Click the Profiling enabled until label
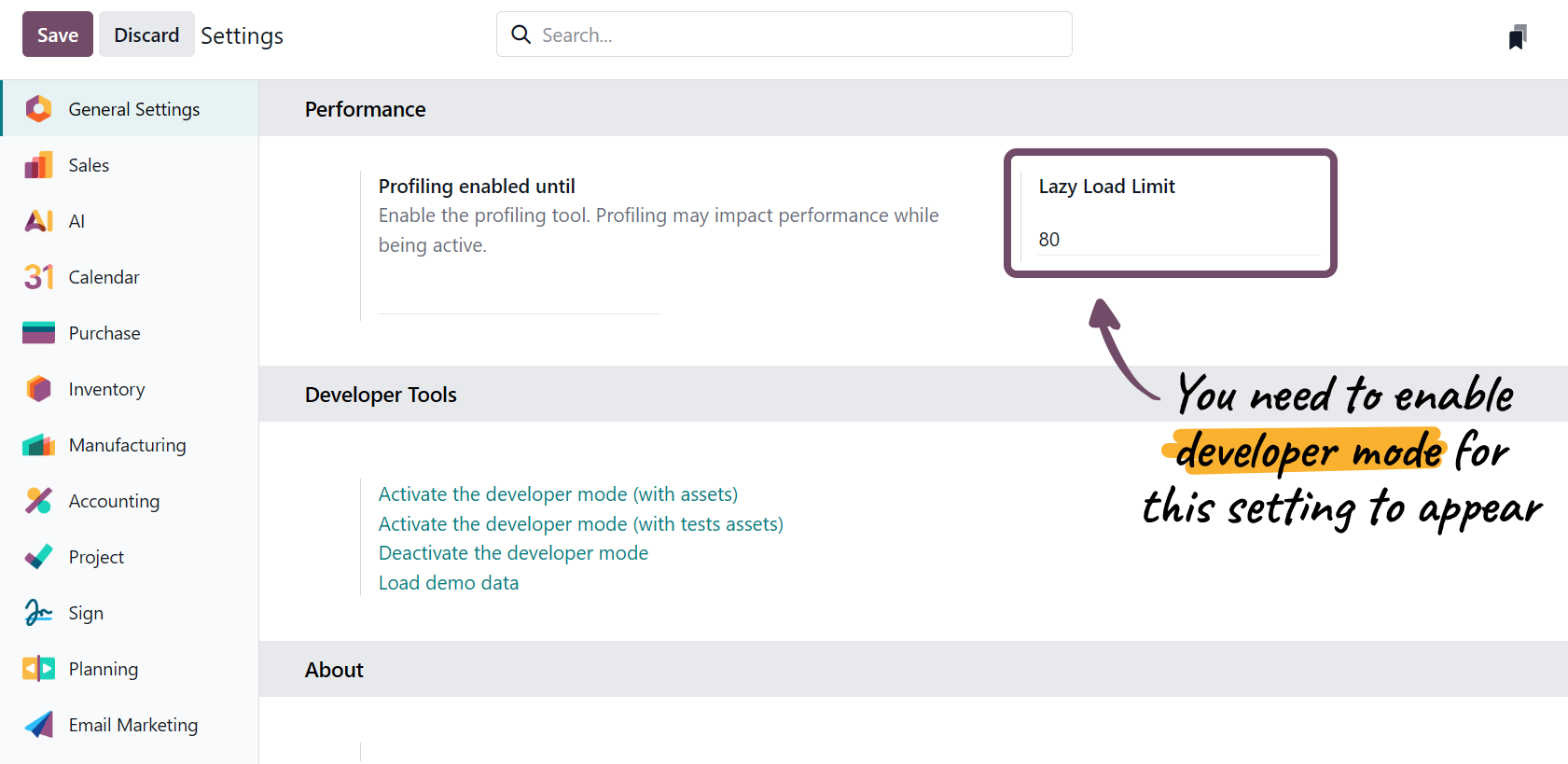 tap(477, 187)
